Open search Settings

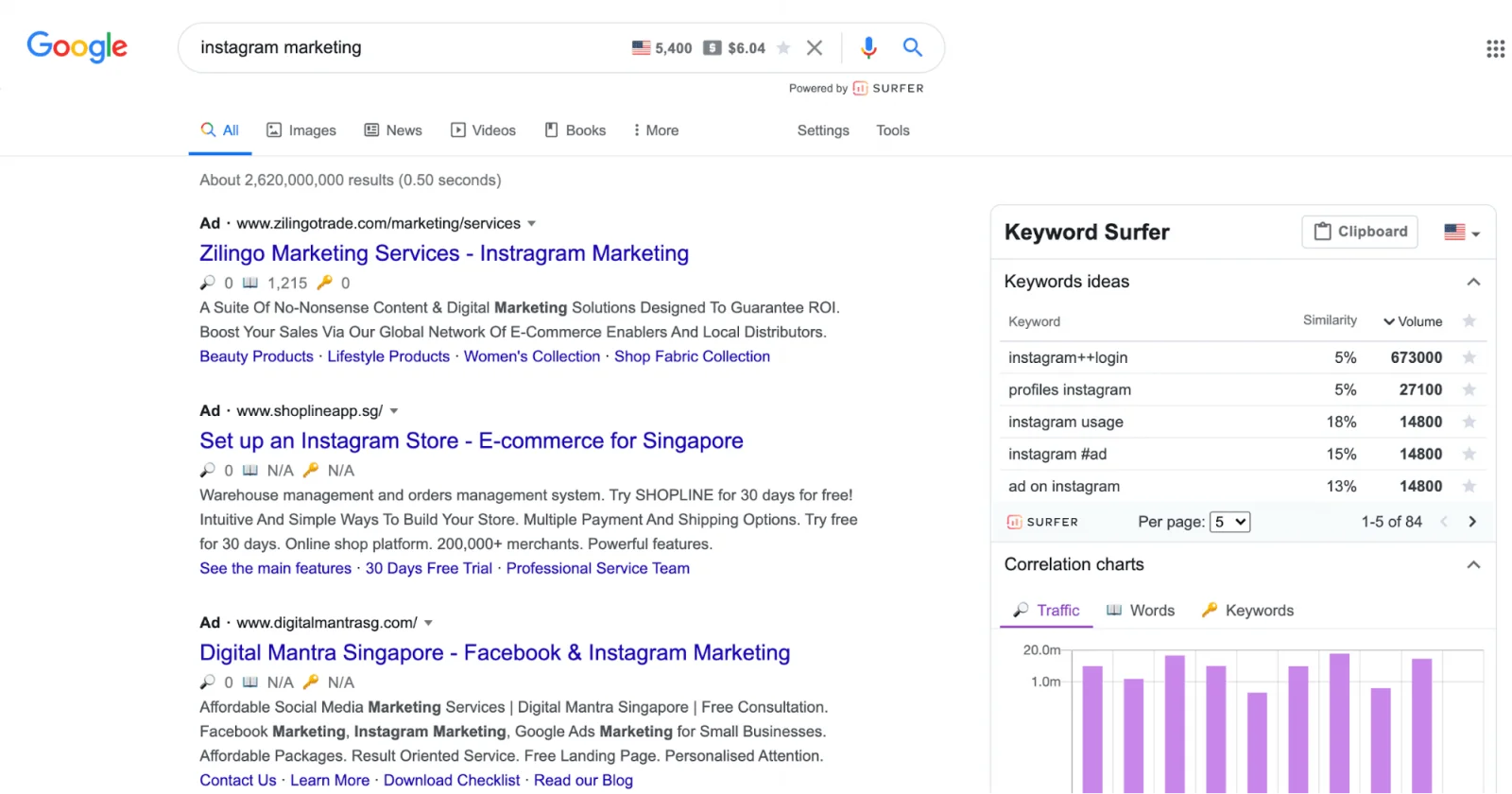click(x=823, y=130)
